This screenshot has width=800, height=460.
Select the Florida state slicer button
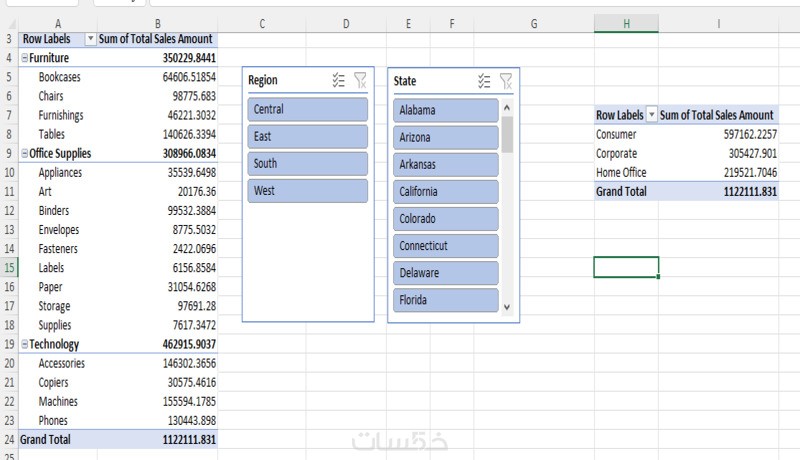pos(445,300)
